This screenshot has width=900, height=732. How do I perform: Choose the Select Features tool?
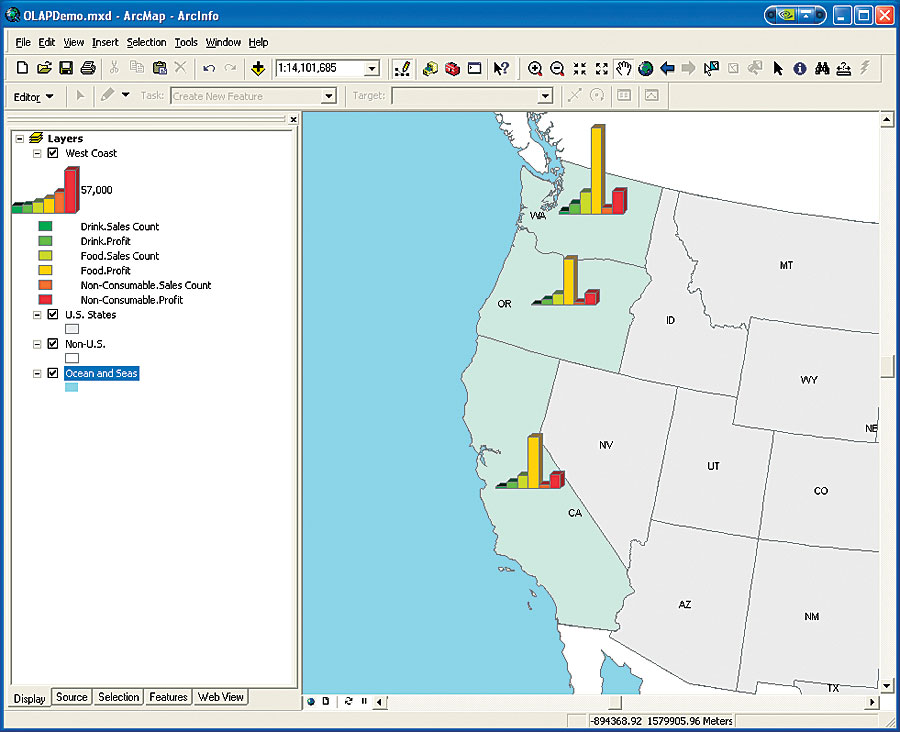coord(712,68)
